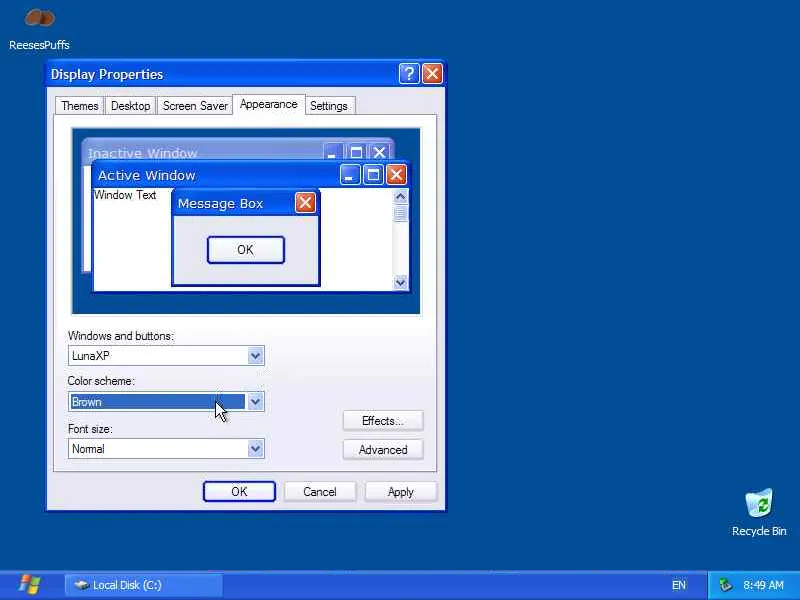The height and width of the screenshot is (600, 800).
Task: Switch to the Local Disk (C:) taskbar window
Action: point(144,585)
